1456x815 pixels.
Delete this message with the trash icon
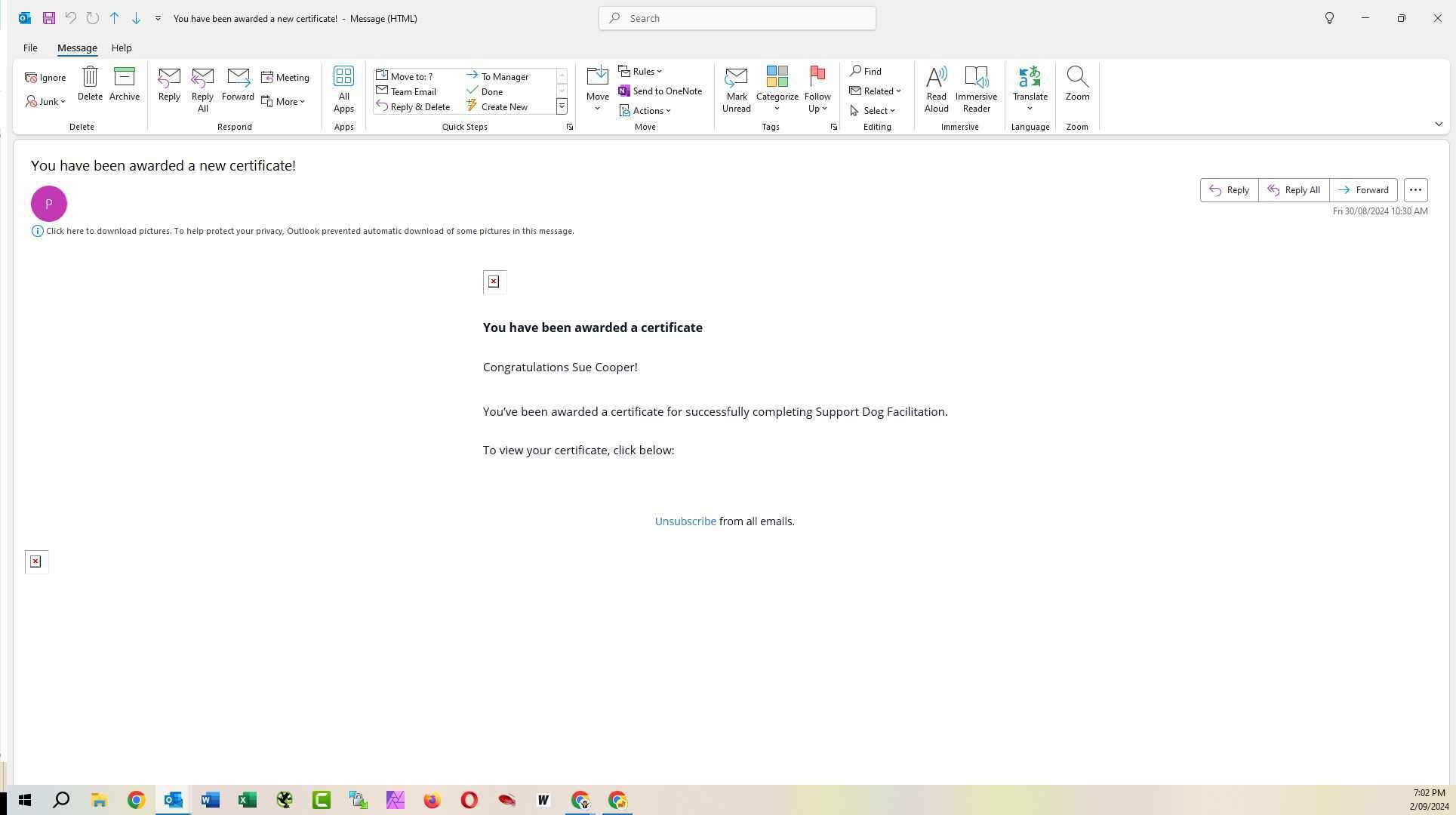[x=90, y=84]
